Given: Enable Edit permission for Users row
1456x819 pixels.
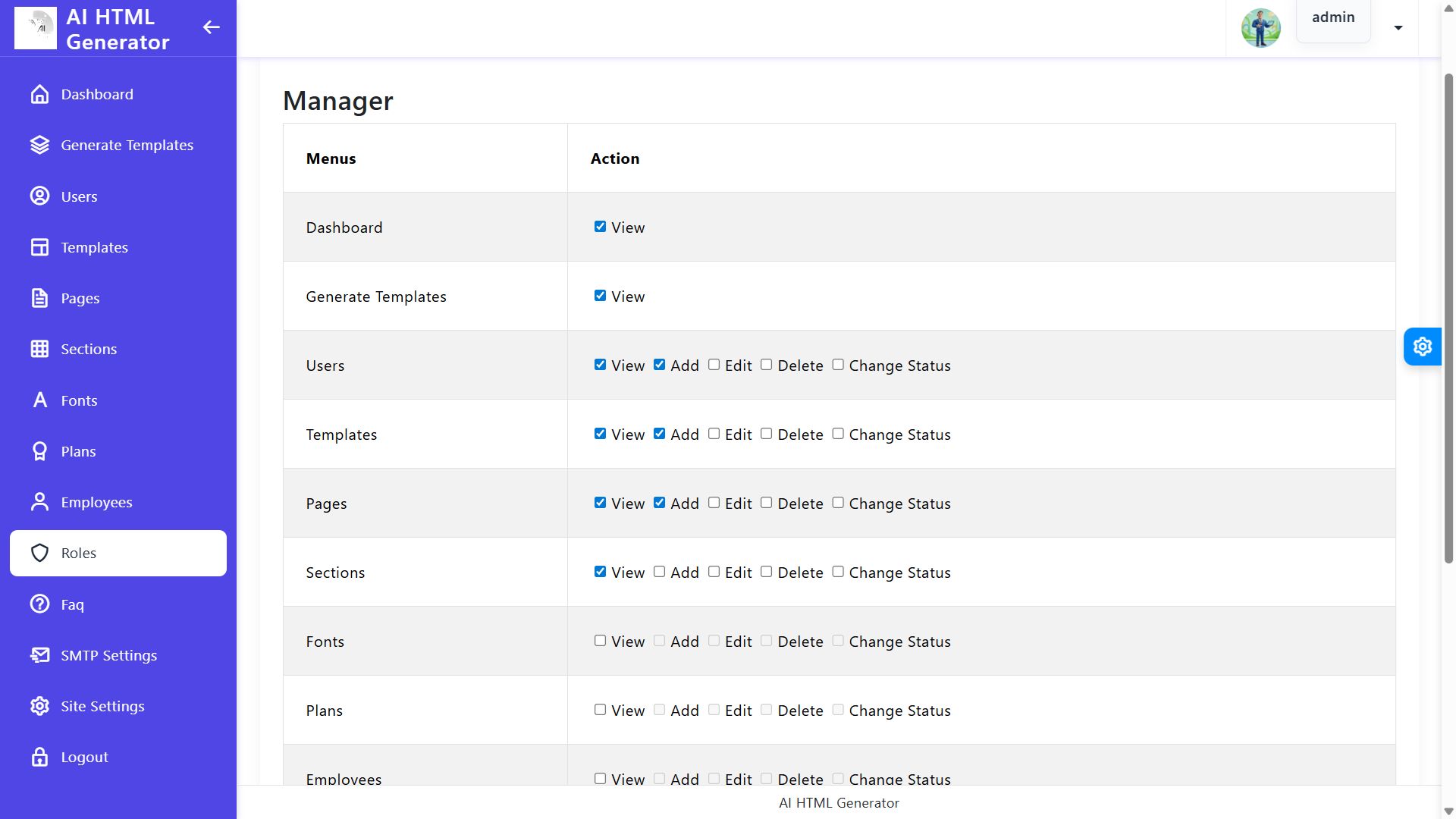Looking at the screenshot, I should pyautogui.click(x=714, y=365).
